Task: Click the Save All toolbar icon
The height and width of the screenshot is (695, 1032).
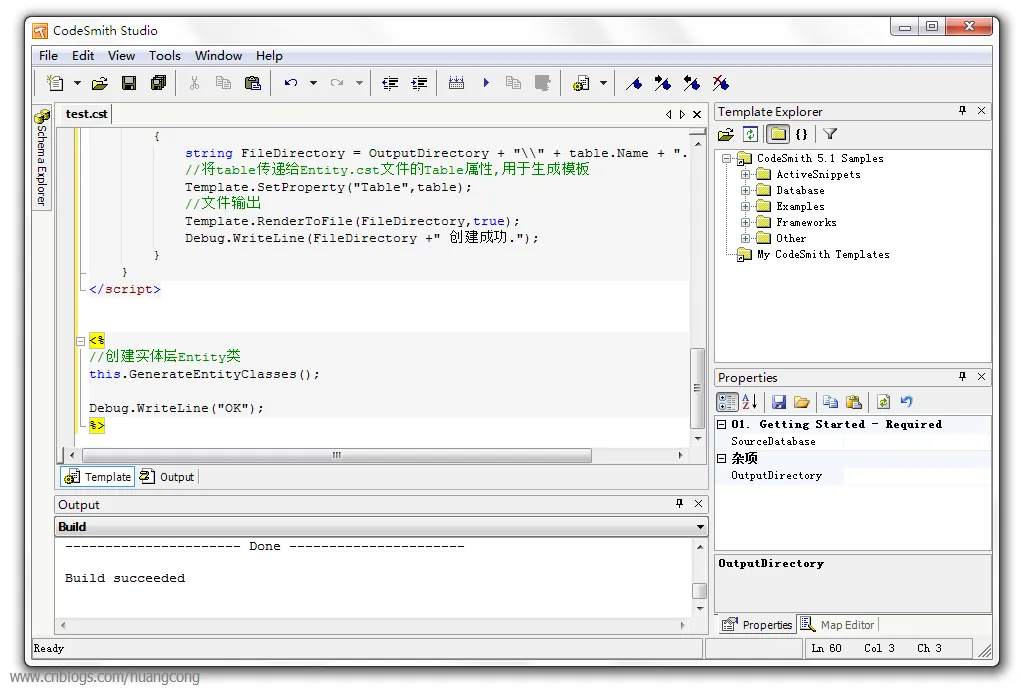Action: click(x=158, y=83)
